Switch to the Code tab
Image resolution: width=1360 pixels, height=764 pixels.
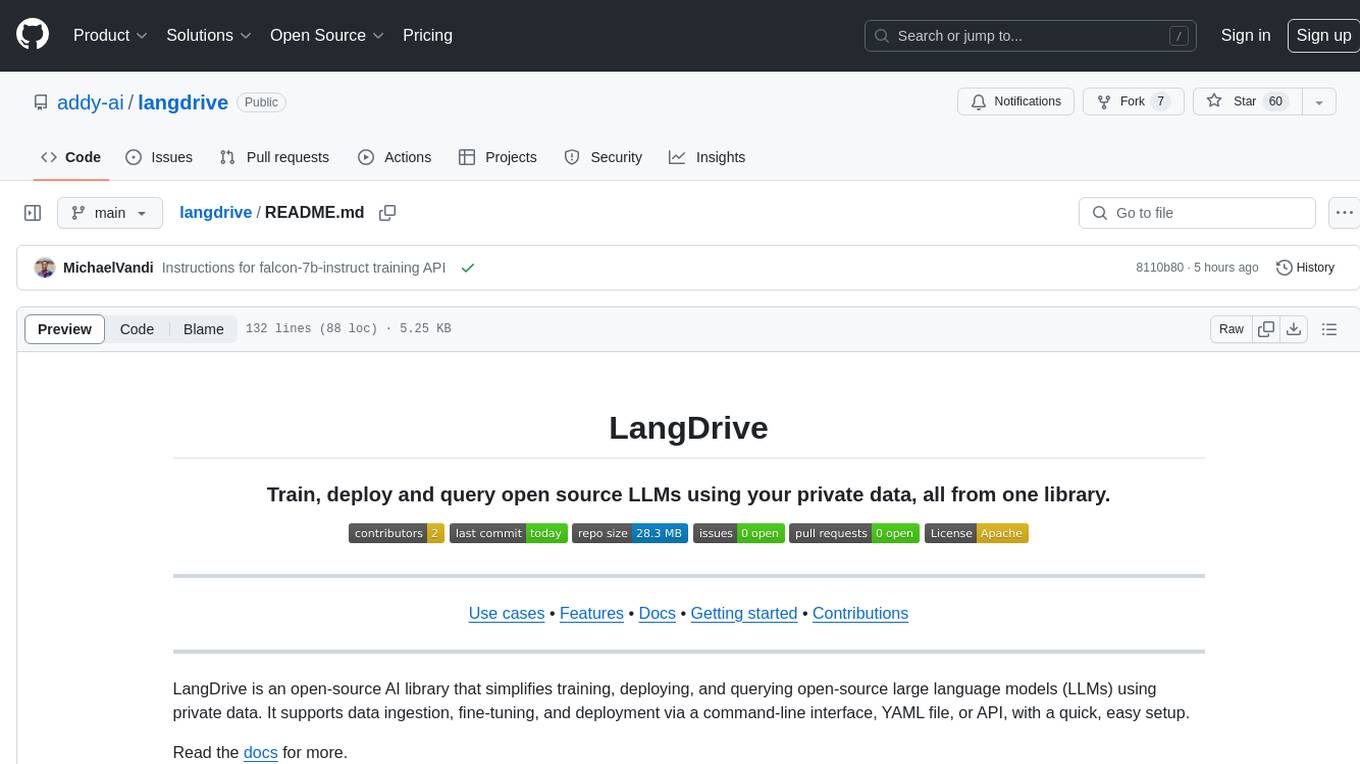(x=71, y=157)
